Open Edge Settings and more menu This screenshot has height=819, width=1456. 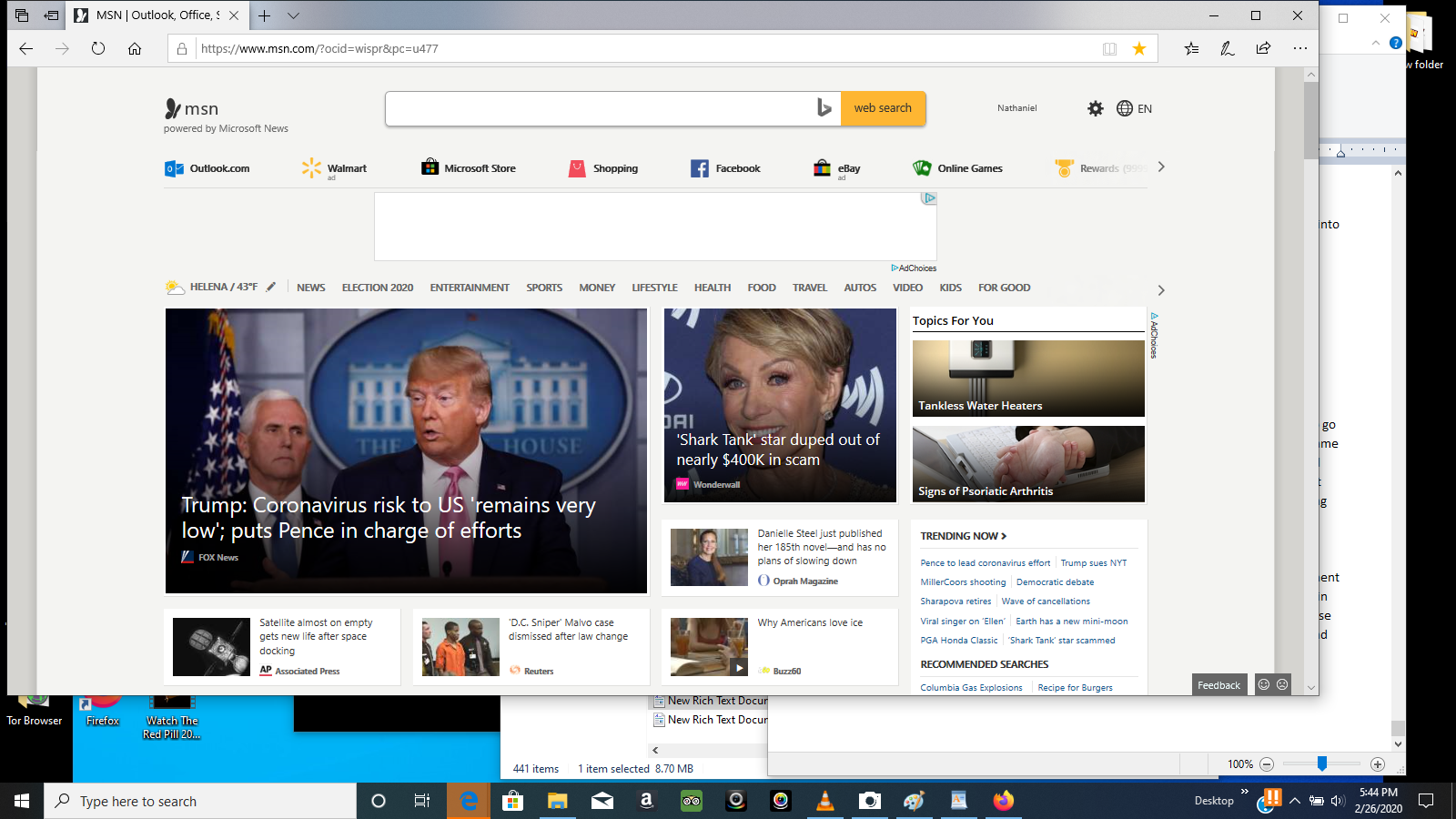tap(1299, 49)
